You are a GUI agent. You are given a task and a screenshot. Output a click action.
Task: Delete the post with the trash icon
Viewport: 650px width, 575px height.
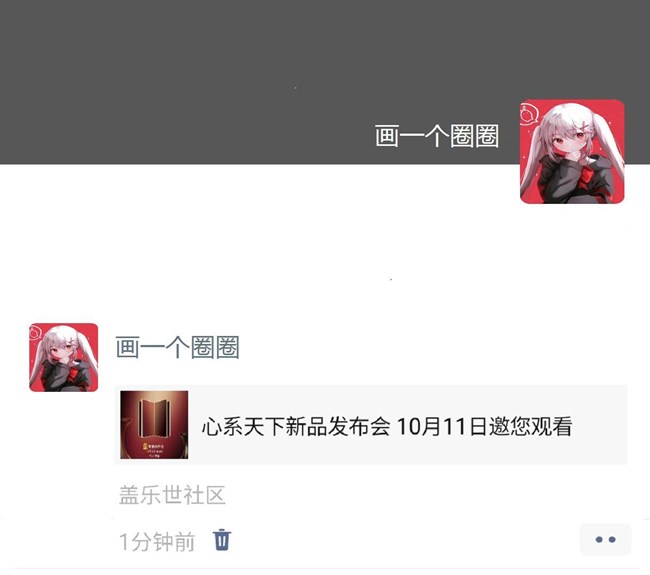pyautogui.click(x=222, y=540)
